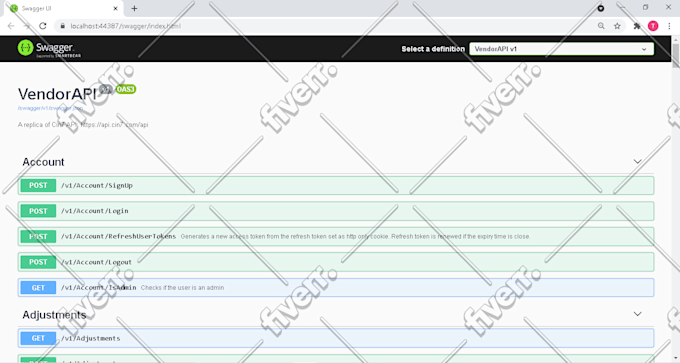
Task: Collapse the Adjustments section chevron
Action: pyautogui.click(x=637, y=314)
